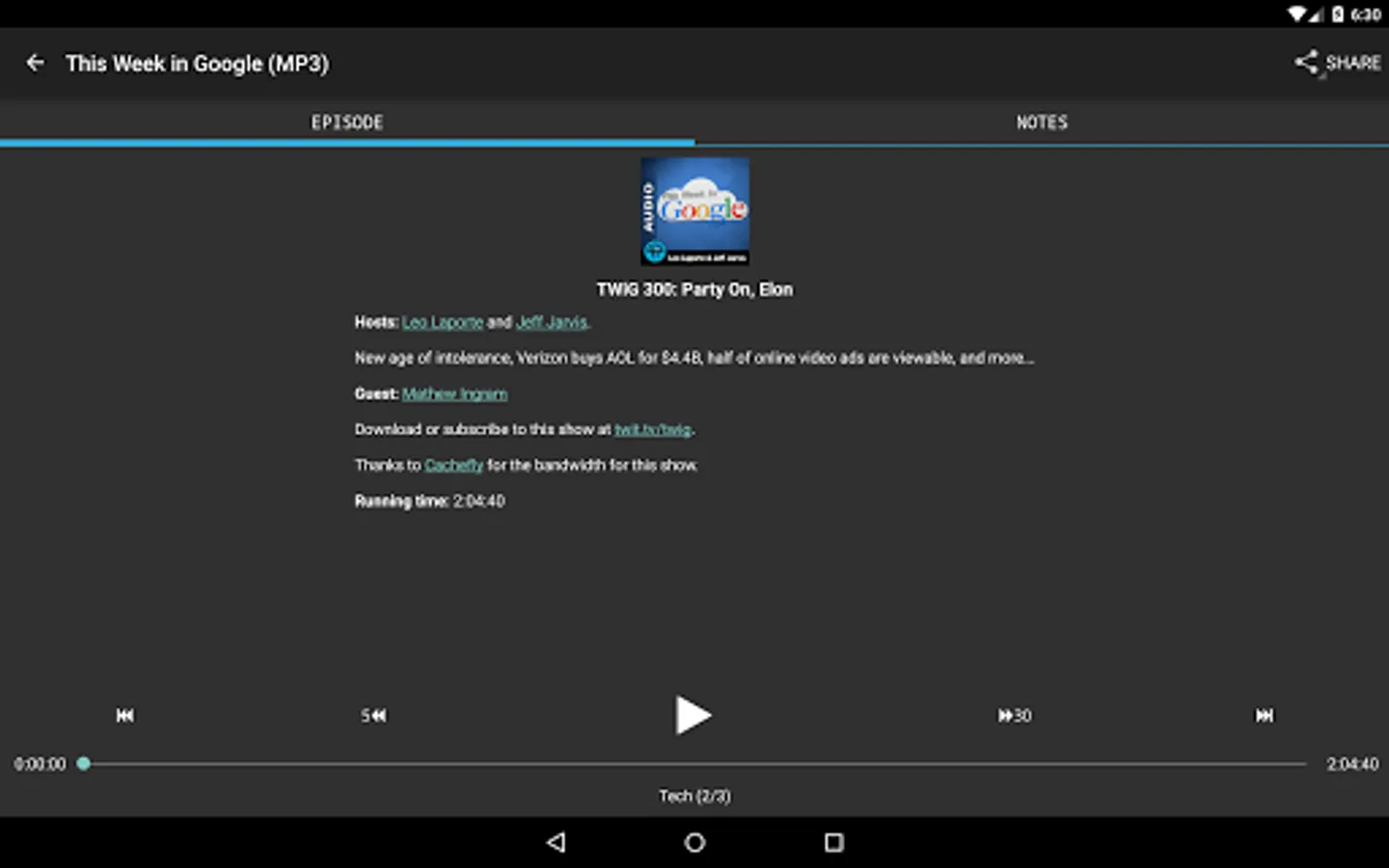
Task: Click the Running time text line
Action: tap(429, 501)
